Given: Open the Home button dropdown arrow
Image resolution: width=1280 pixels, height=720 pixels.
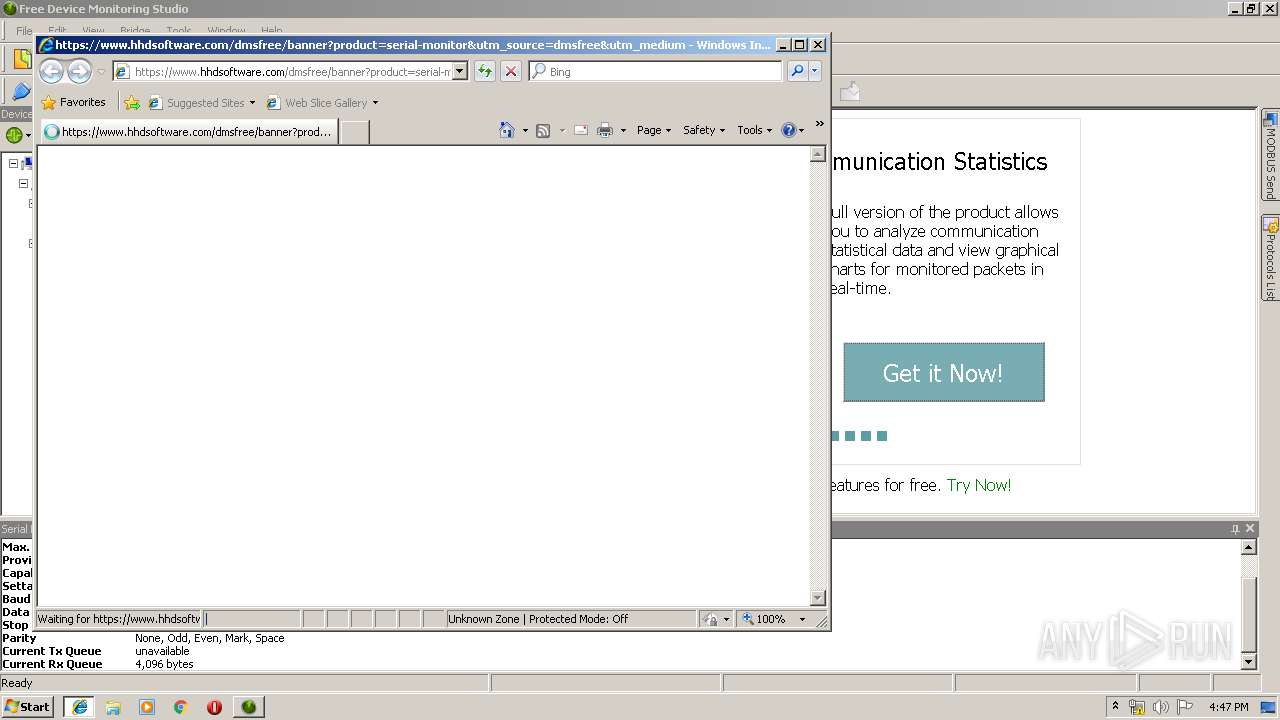Looking at the screenshot, I should [x=525, y=130].
